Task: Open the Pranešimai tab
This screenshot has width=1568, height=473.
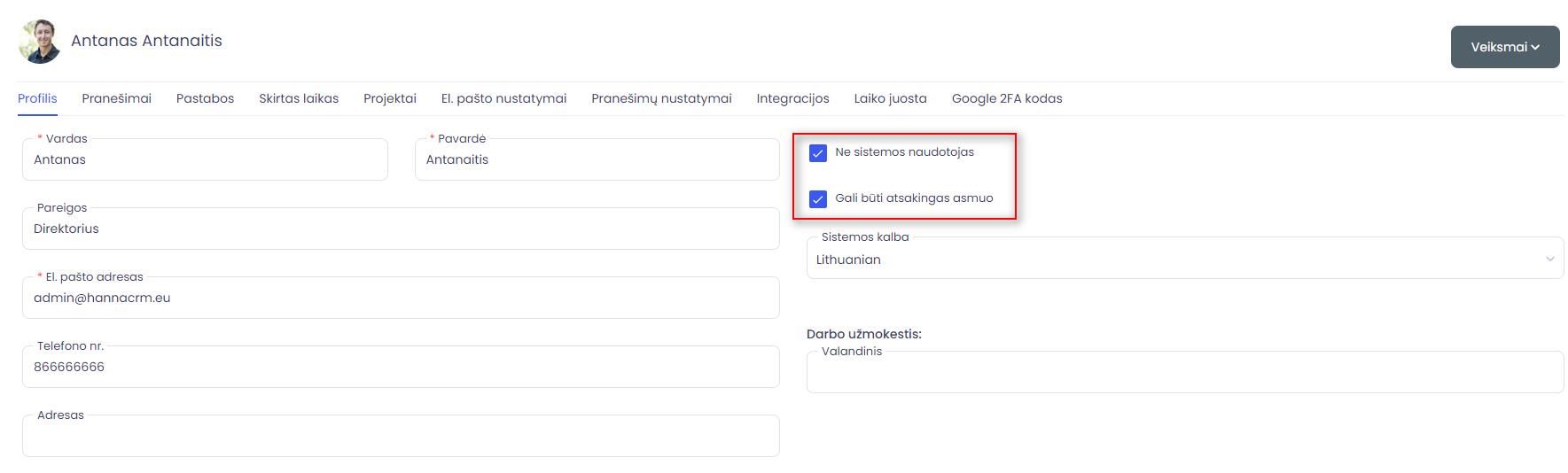Action: 116,98
